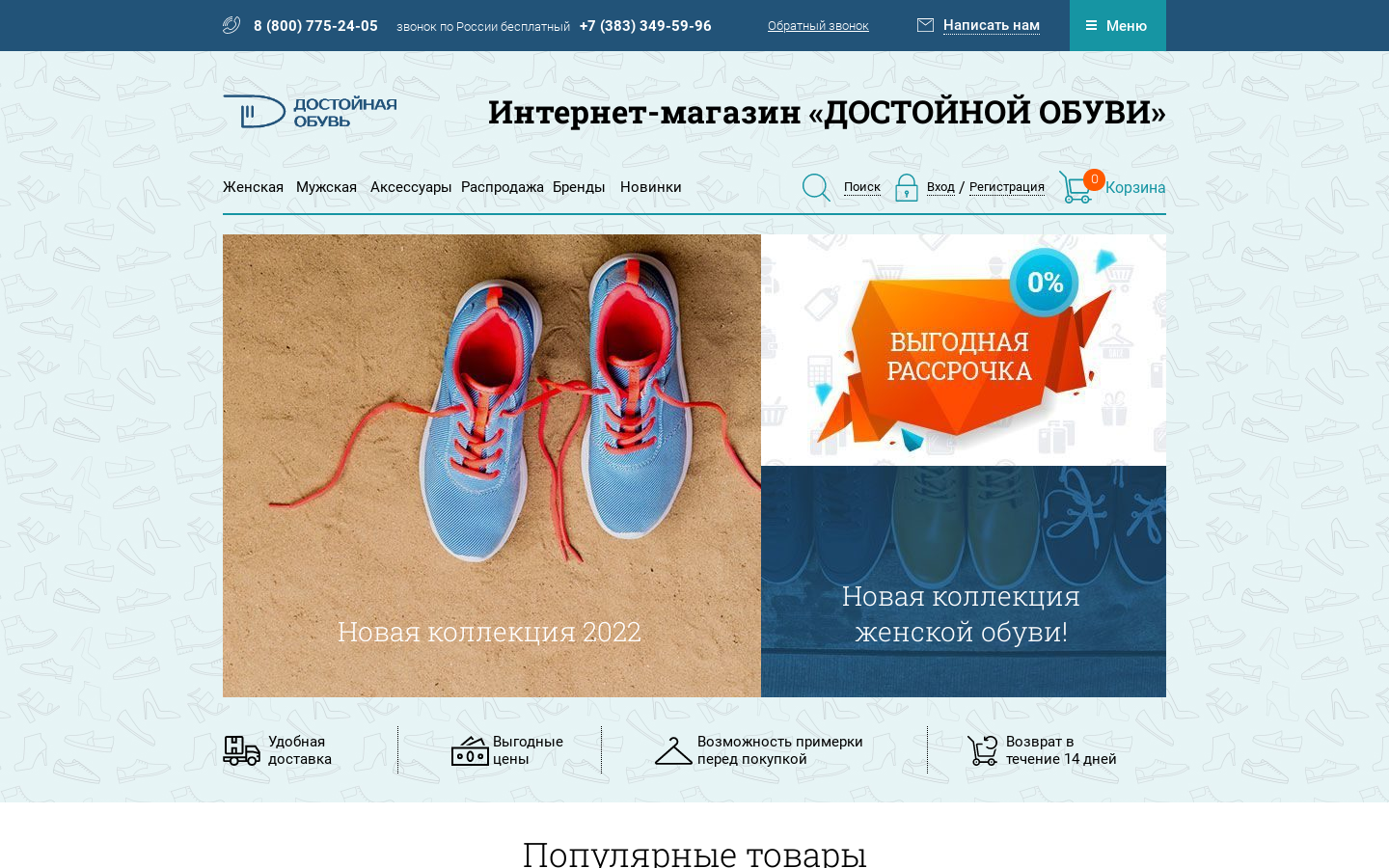Click the padlock login icon

tap(906, 187)
